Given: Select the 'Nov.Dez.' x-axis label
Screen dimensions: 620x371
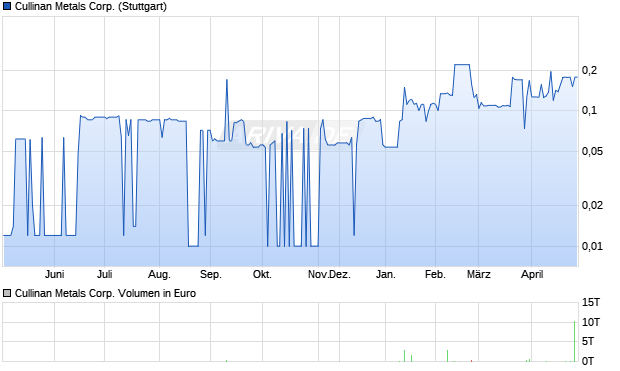Looking at the screenshot, I should coord(329,274).
